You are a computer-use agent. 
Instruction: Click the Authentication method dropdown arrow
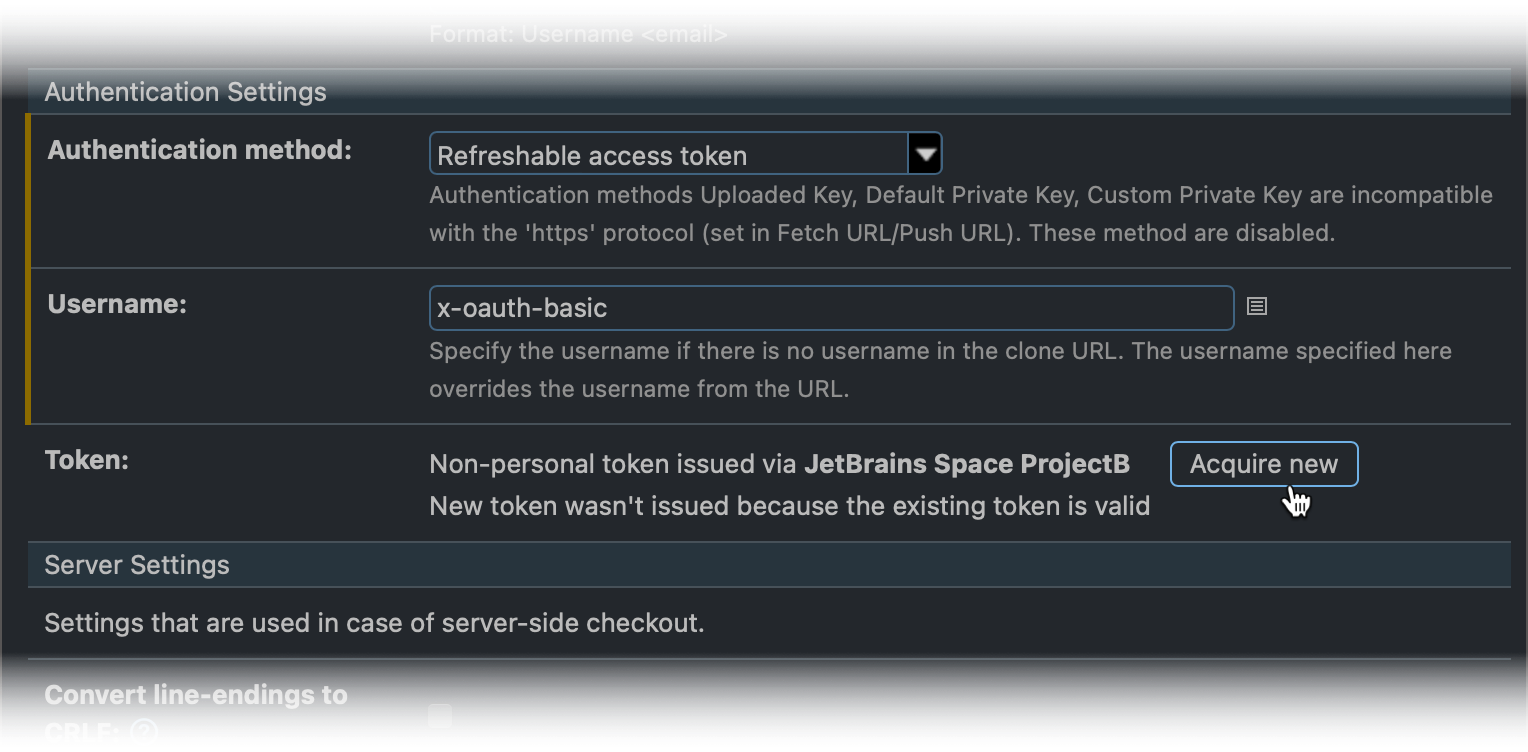[x=925, y=155]
